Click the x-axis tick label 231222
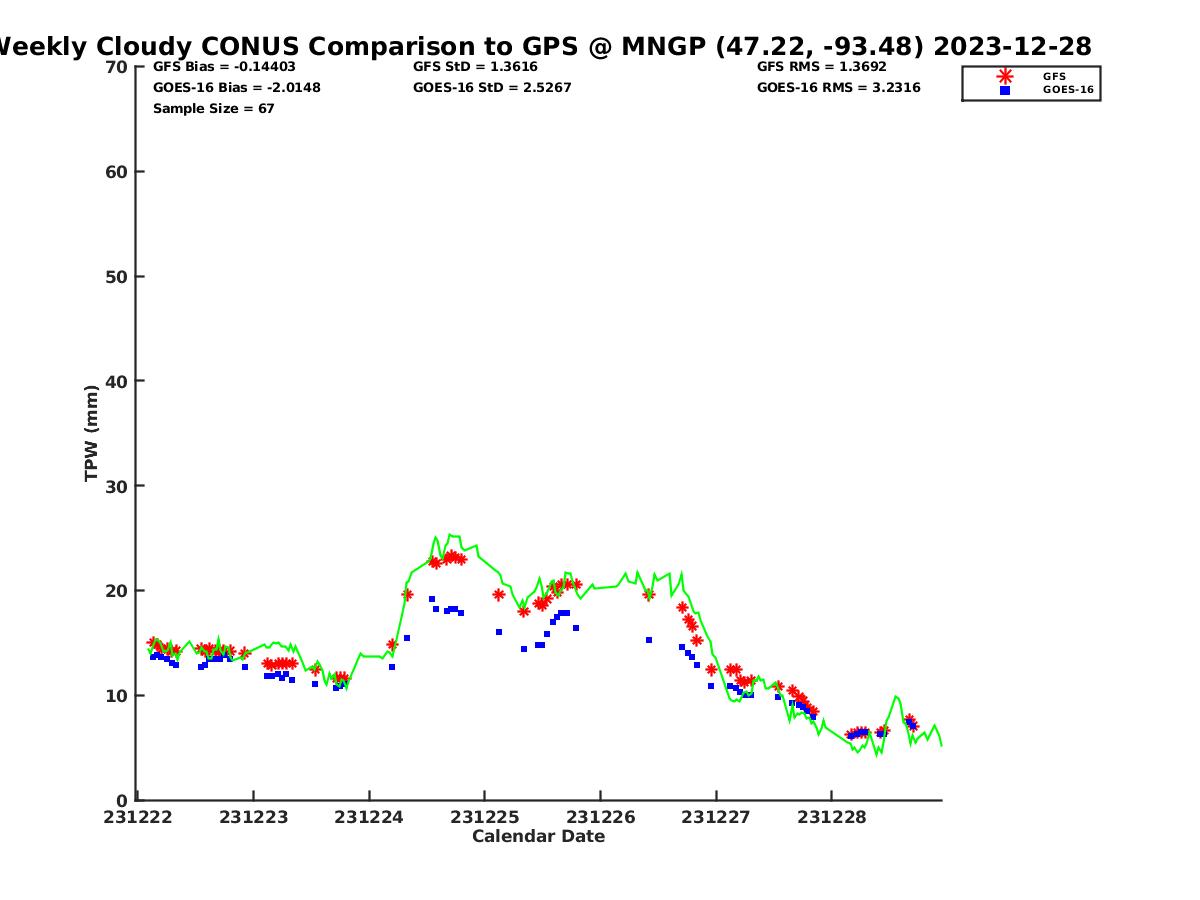This screenshot has width=1200, height=900. click(138, 817)
